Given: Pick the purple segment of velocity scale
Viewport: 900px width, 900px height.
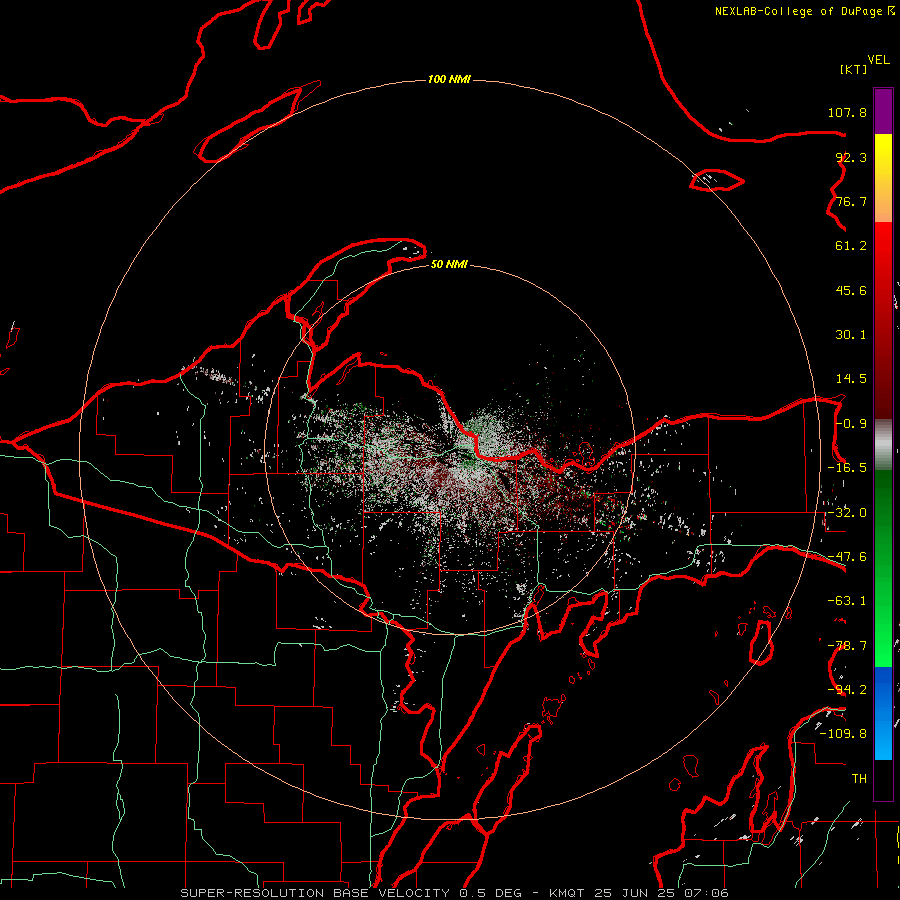Looking at the screenshot, I should coord(883,111).
